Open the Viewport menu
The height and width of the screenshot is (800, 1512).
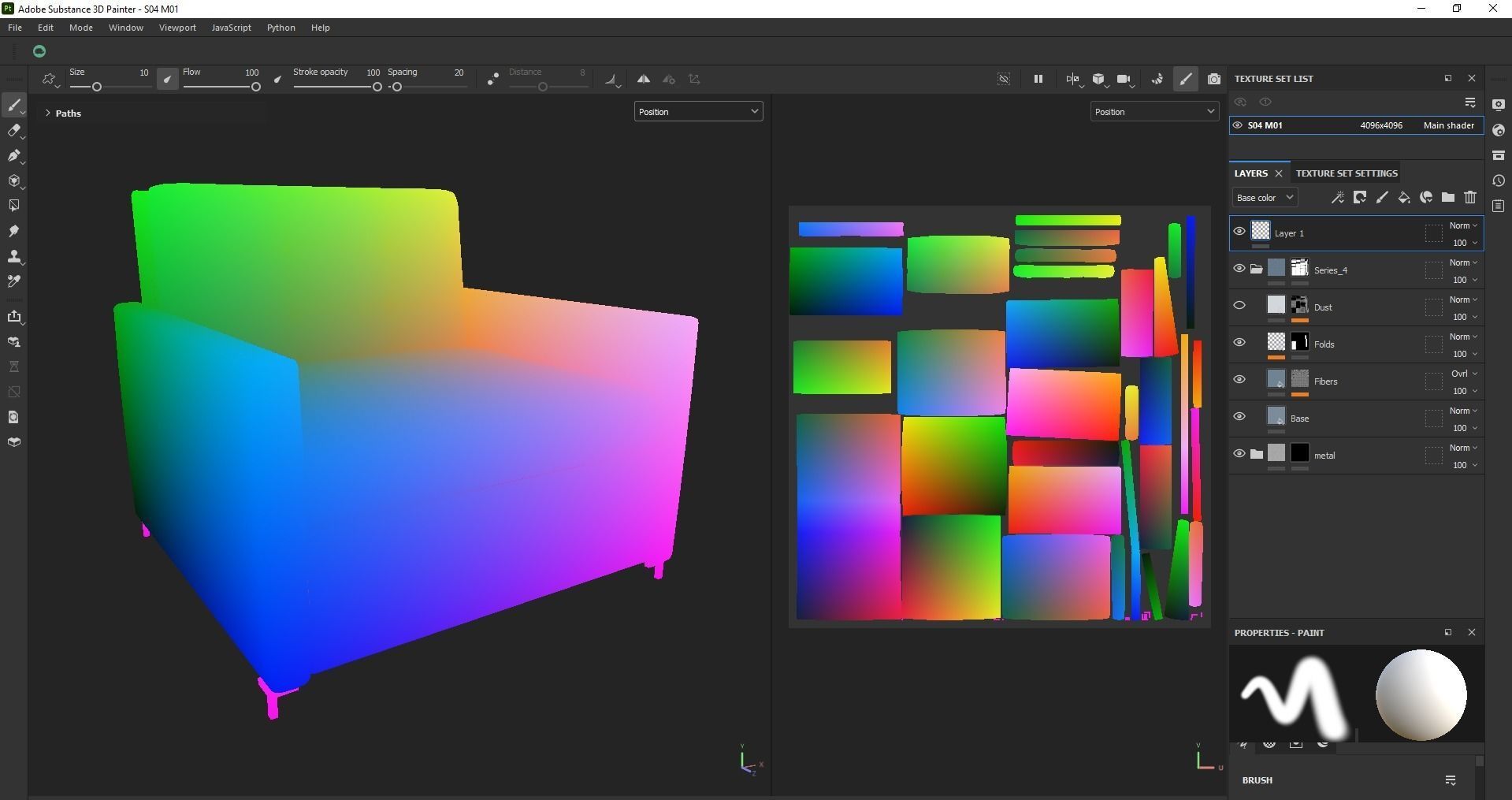(177, 28)
